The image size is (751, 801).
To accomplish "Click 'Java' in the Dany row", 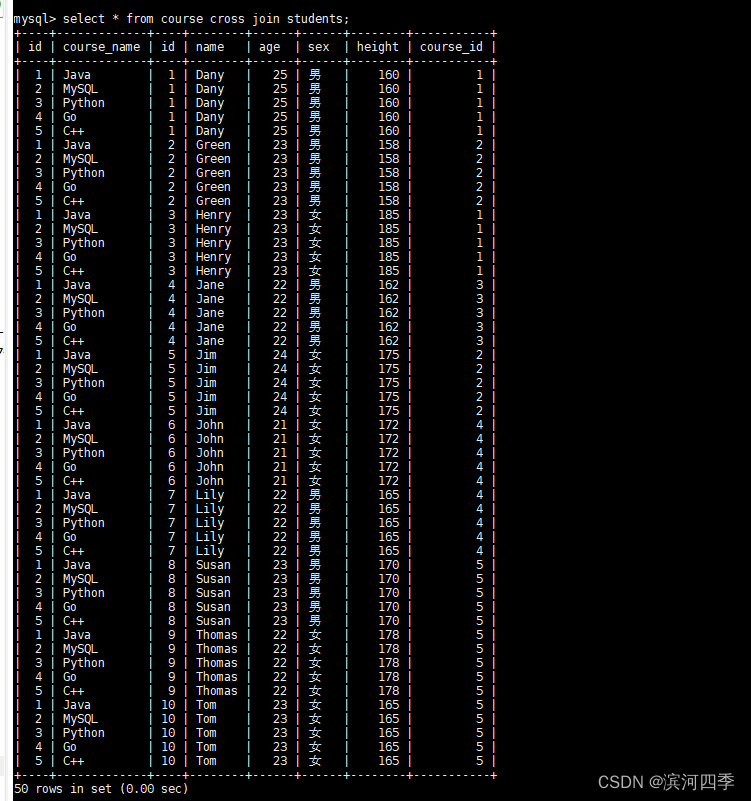I will [x=77, y=75].
